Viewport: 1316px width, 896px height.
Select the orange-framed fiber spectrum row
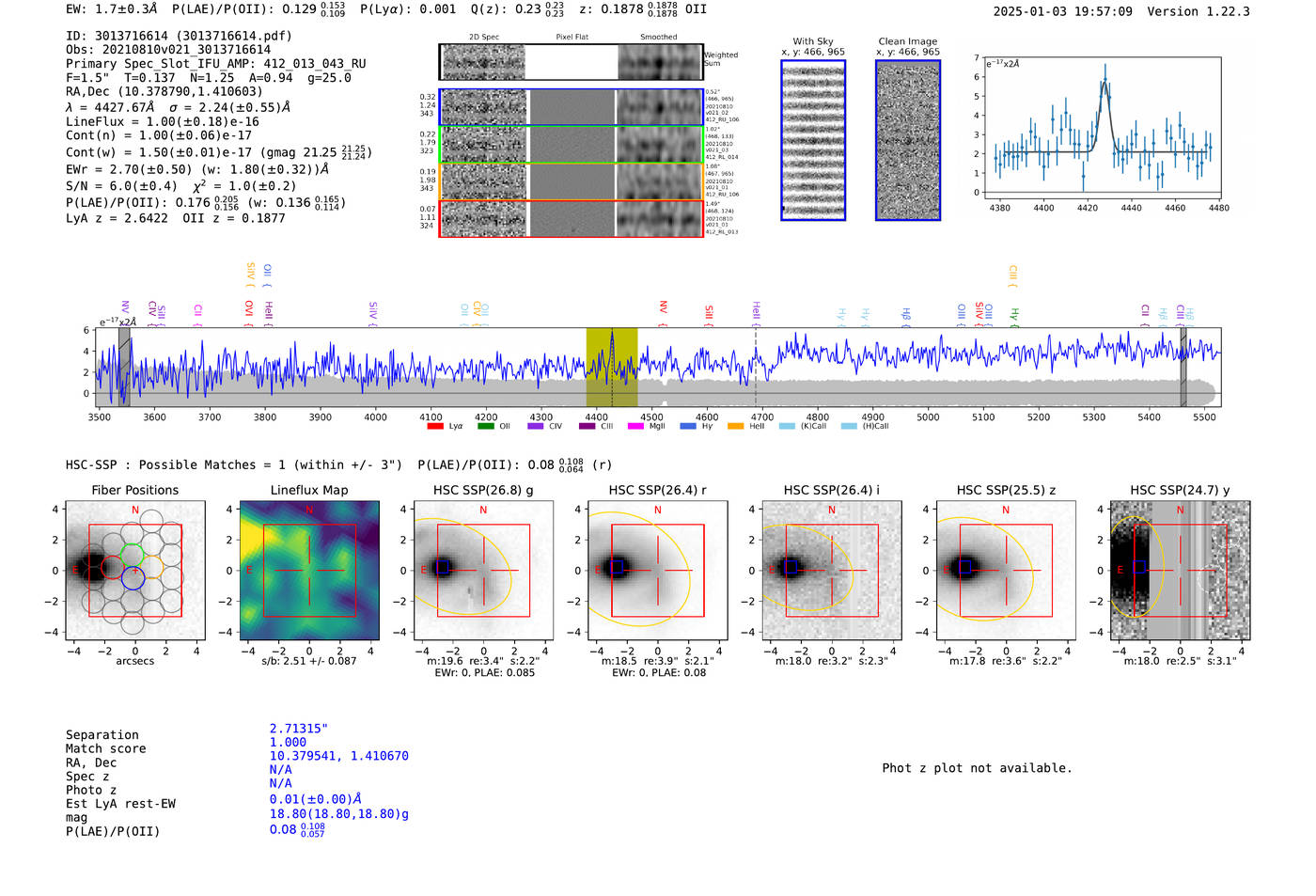(x=571, y=181)
